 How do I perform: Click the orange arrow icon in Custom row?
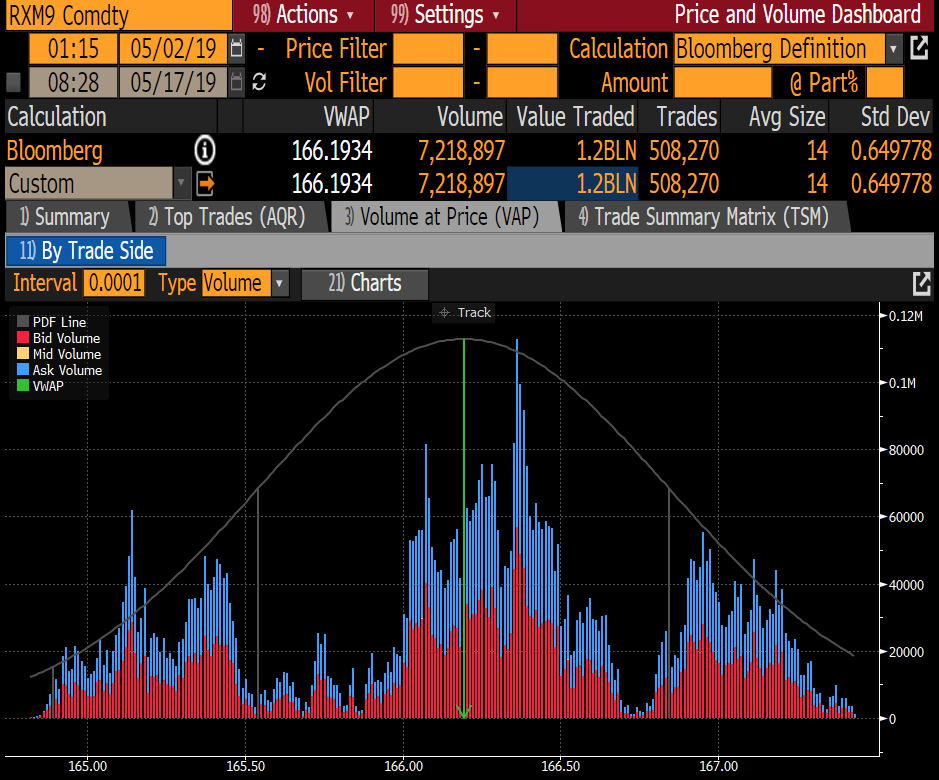[x=205, y=184]
